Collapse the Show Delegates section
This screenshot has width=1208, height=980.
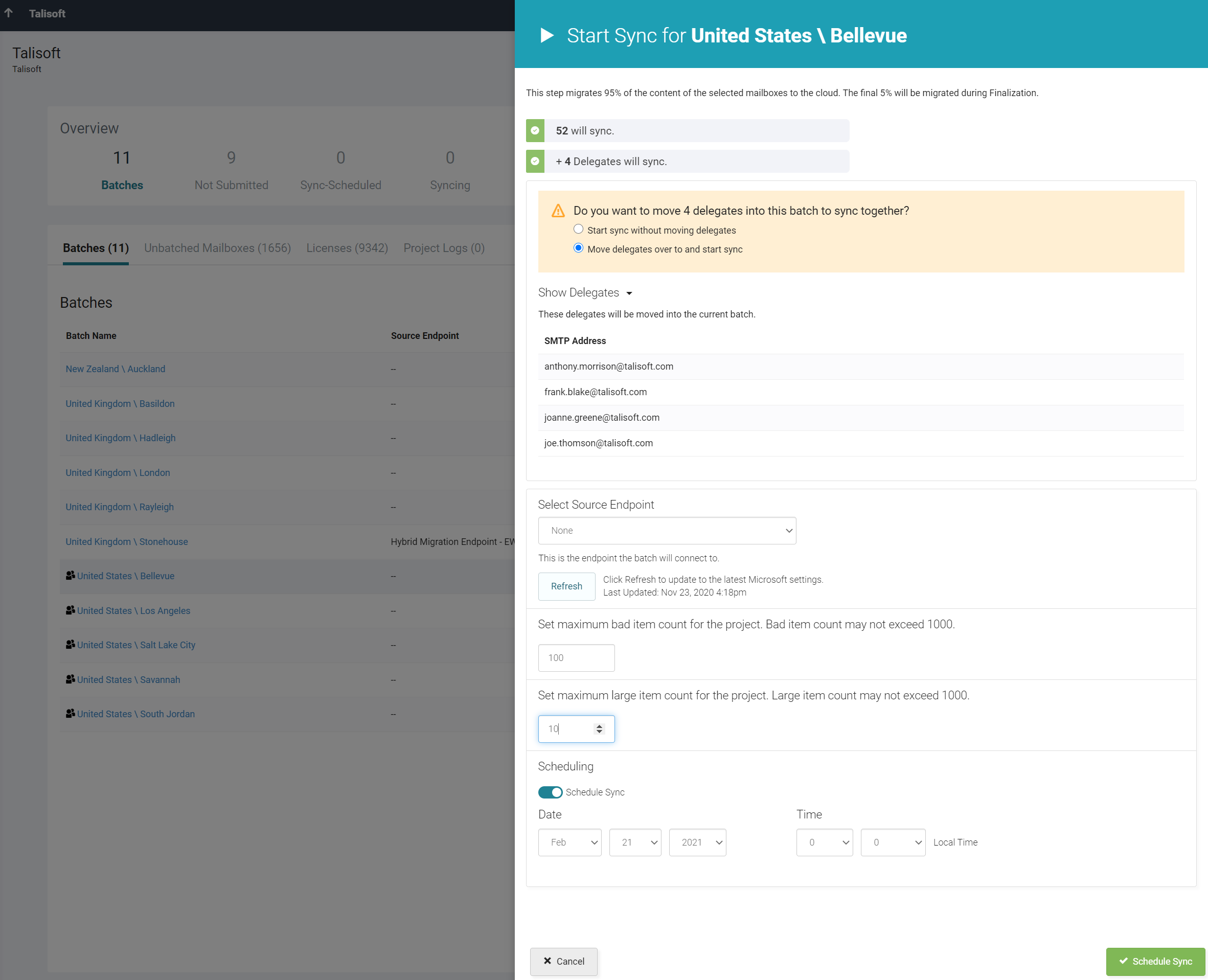click(x=585, y=292)
